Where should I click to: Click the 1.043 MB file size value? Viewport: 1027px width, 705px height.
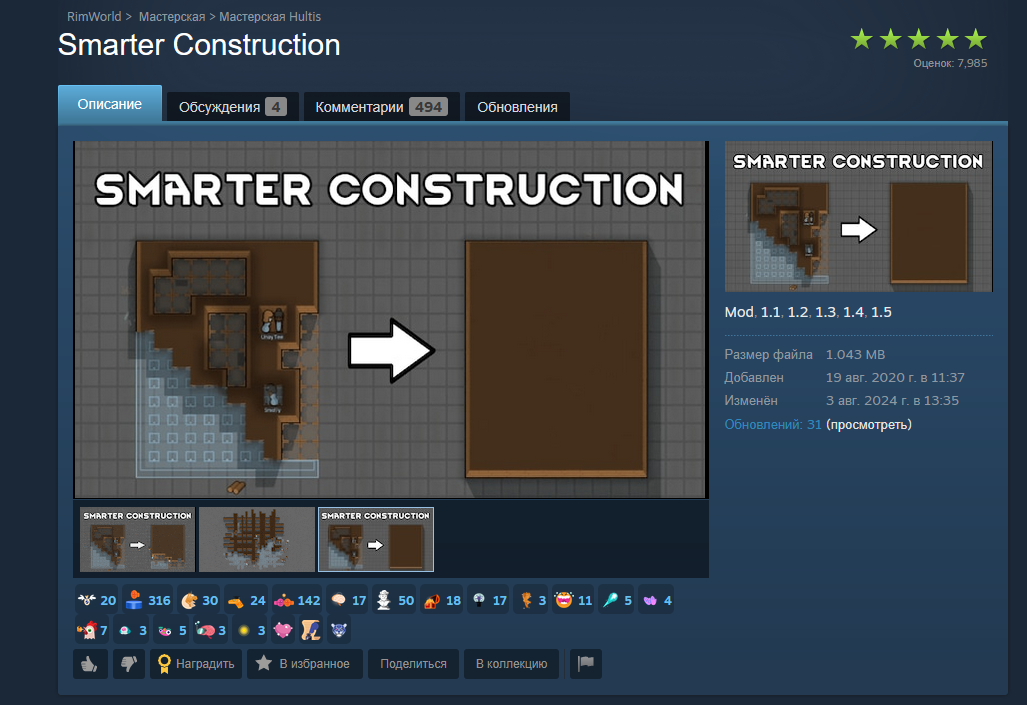pyautogui.click(x=855, y=354)
